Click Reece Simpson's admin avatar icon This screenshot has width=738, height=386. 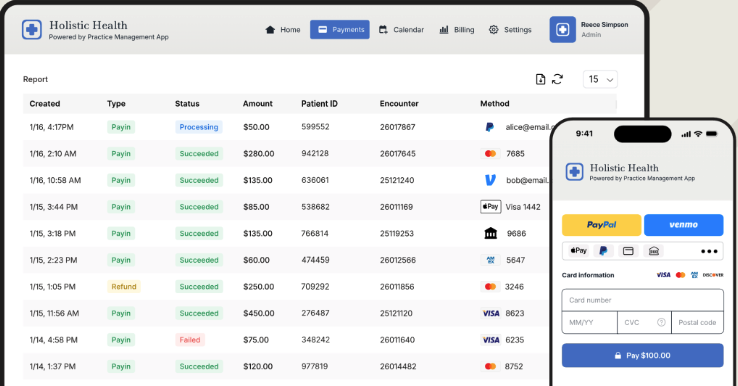562,30
